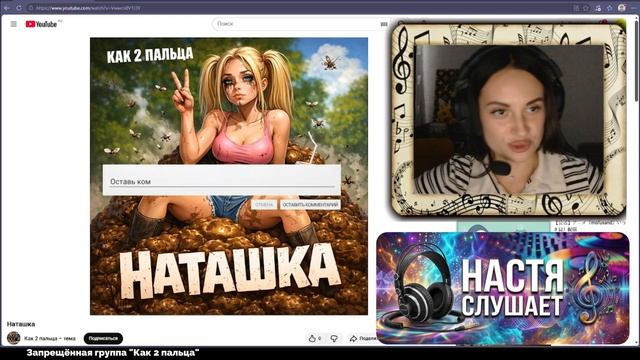Open the on-screen keyboard icon in search box
The height and width of the screenshot is (360, 640).
384,24
